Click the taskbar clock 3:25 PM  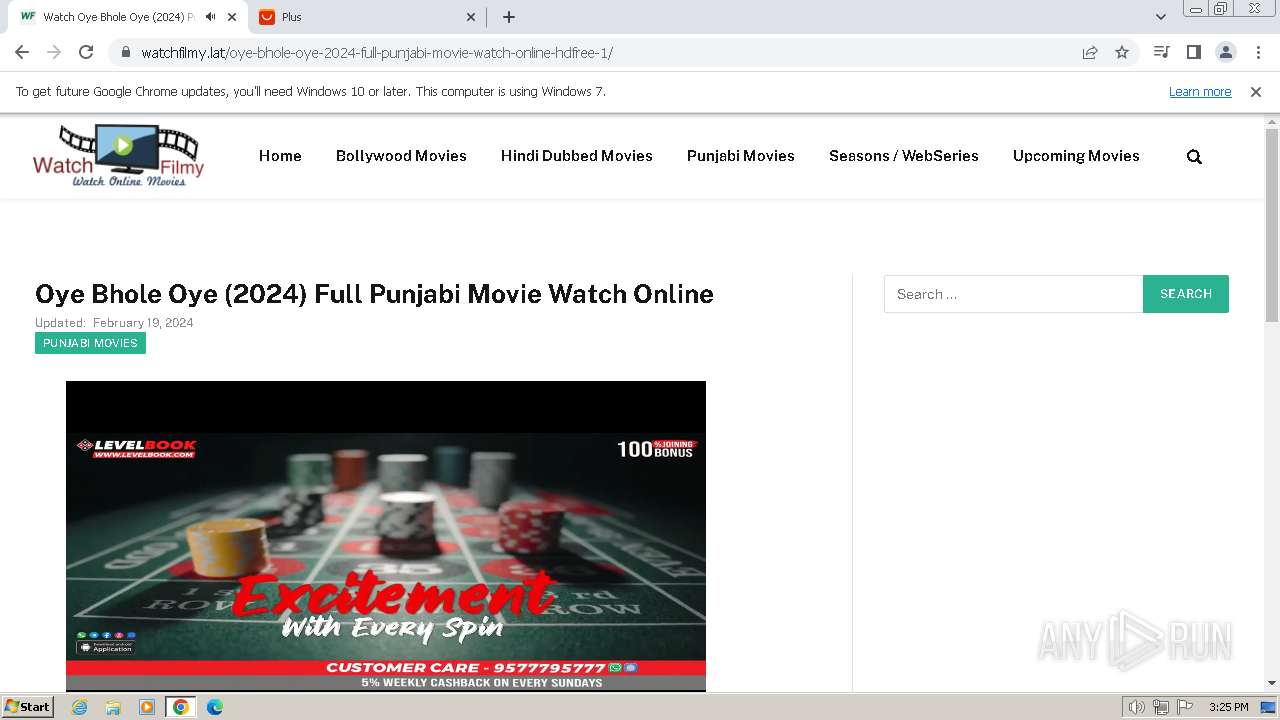[1228, 707]
